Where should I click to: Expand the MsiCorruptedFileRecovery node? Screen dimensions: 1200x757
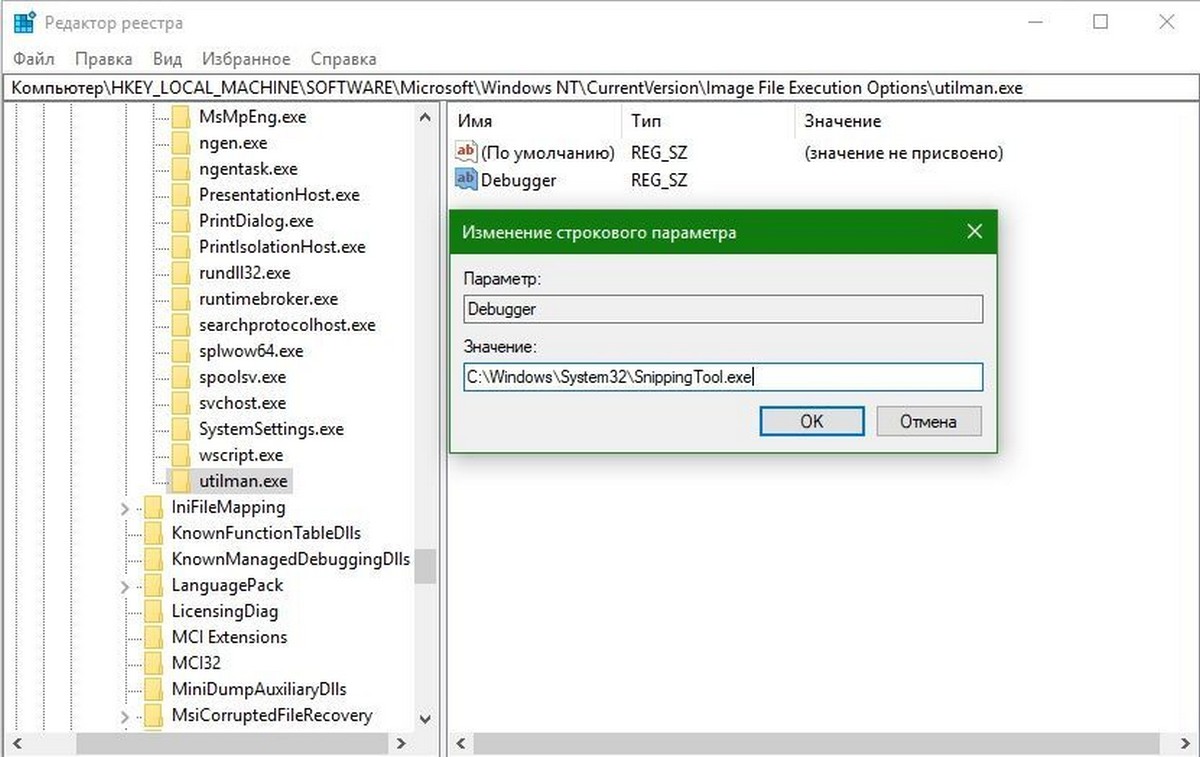pos(125,716)
